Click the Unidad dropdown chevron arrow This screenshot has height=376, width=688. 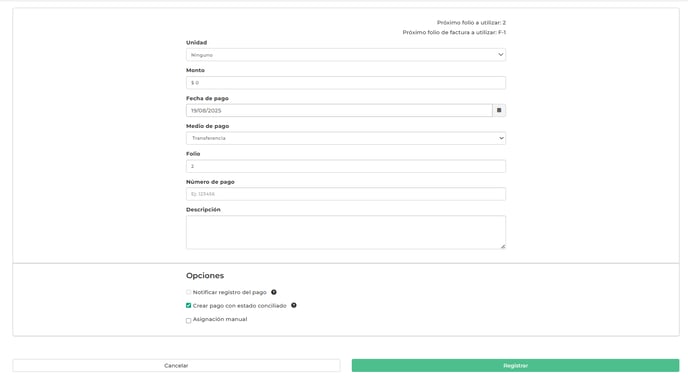[x=501, y=55]
